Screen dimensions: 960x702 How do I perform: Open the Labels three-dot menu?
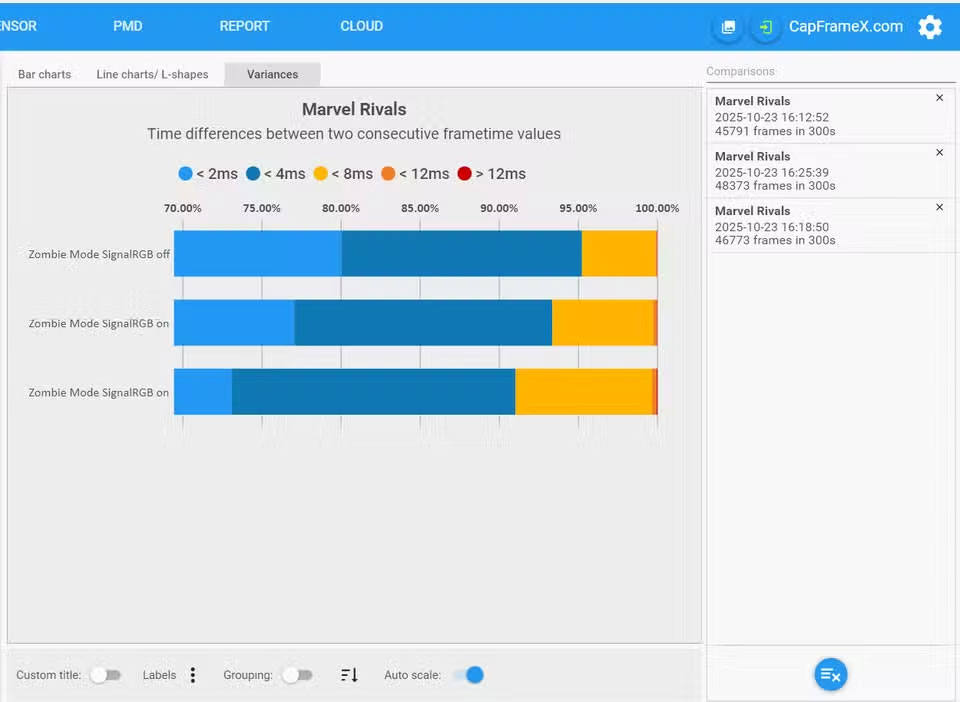[193, 675]
